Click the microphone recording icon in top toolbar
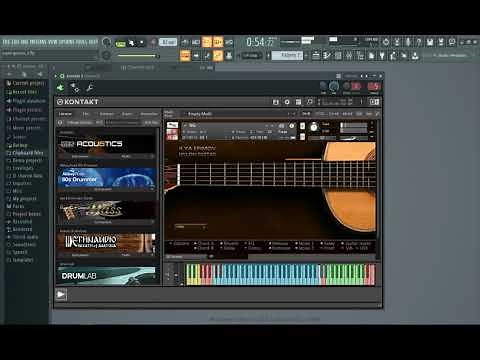The image size is (480, 360). (408, 42)
